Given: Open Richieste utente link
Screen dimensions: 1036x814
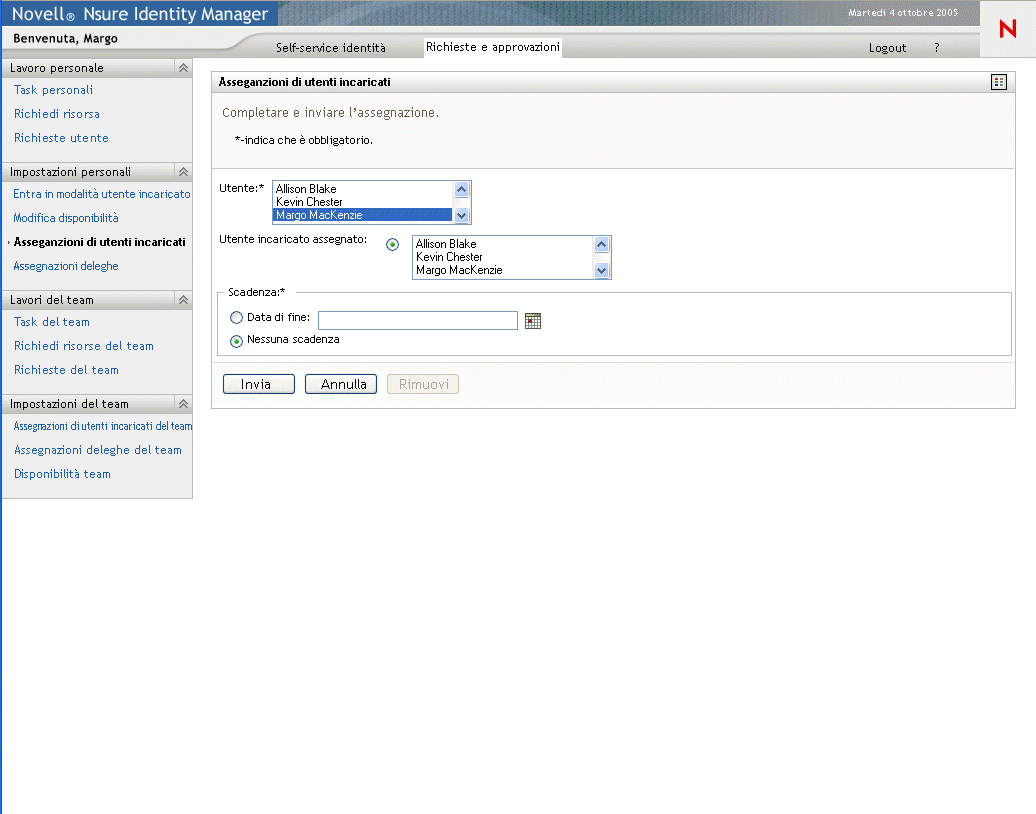Looking at the screenshot, I should 61,137.
